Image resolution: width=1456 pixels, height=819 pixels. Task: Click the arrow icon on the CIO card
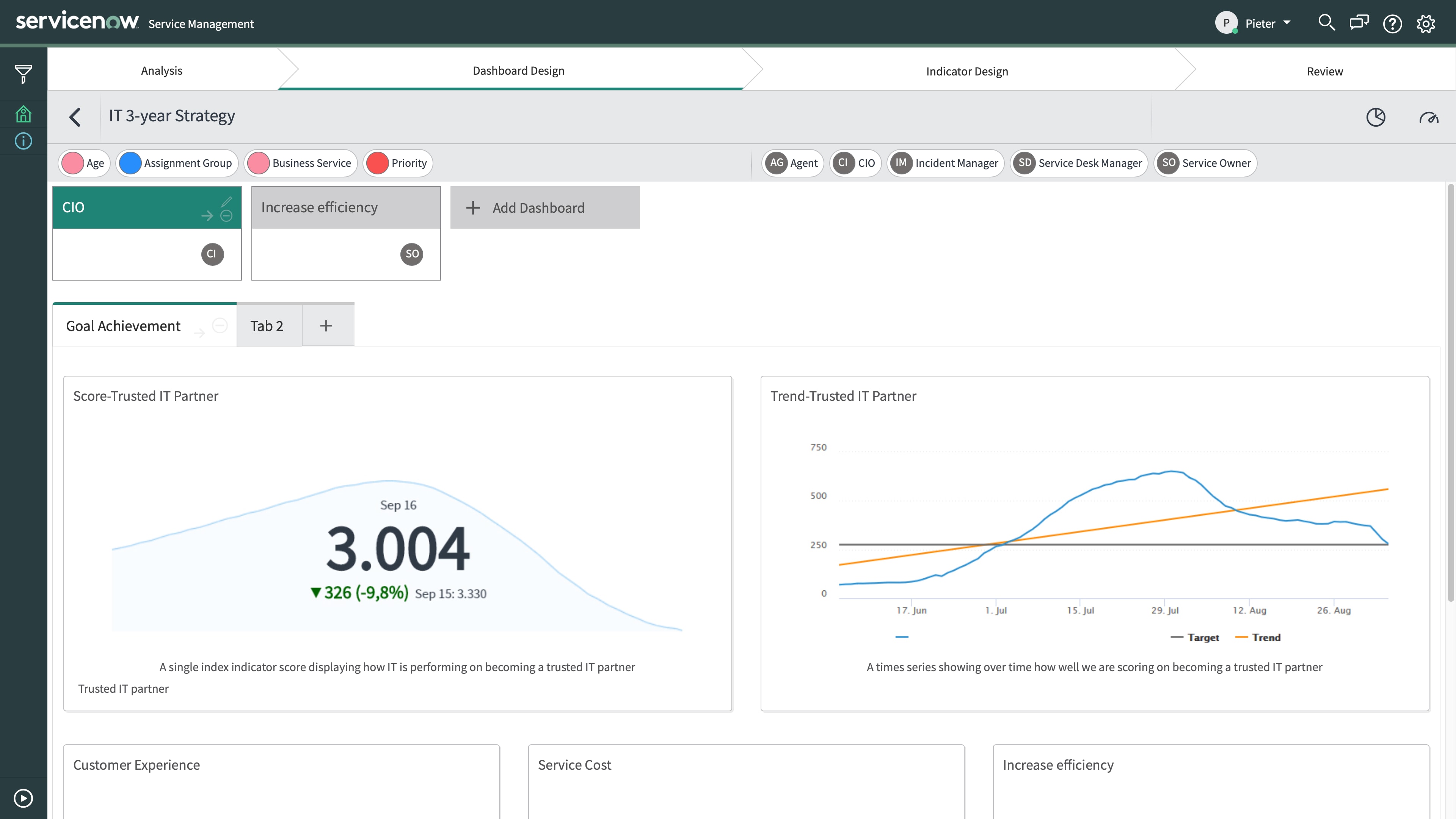(x=206, y=216)
